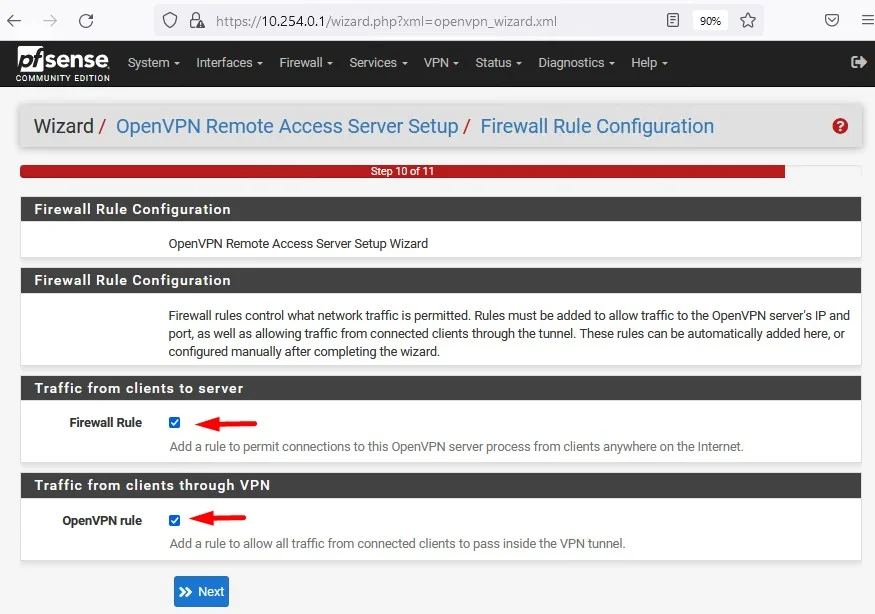The height and width of the screenshot is (614, 875).
Task: Click the pfSense Community Edition logo
Action: pyautogui.click(x=62, y=64)
